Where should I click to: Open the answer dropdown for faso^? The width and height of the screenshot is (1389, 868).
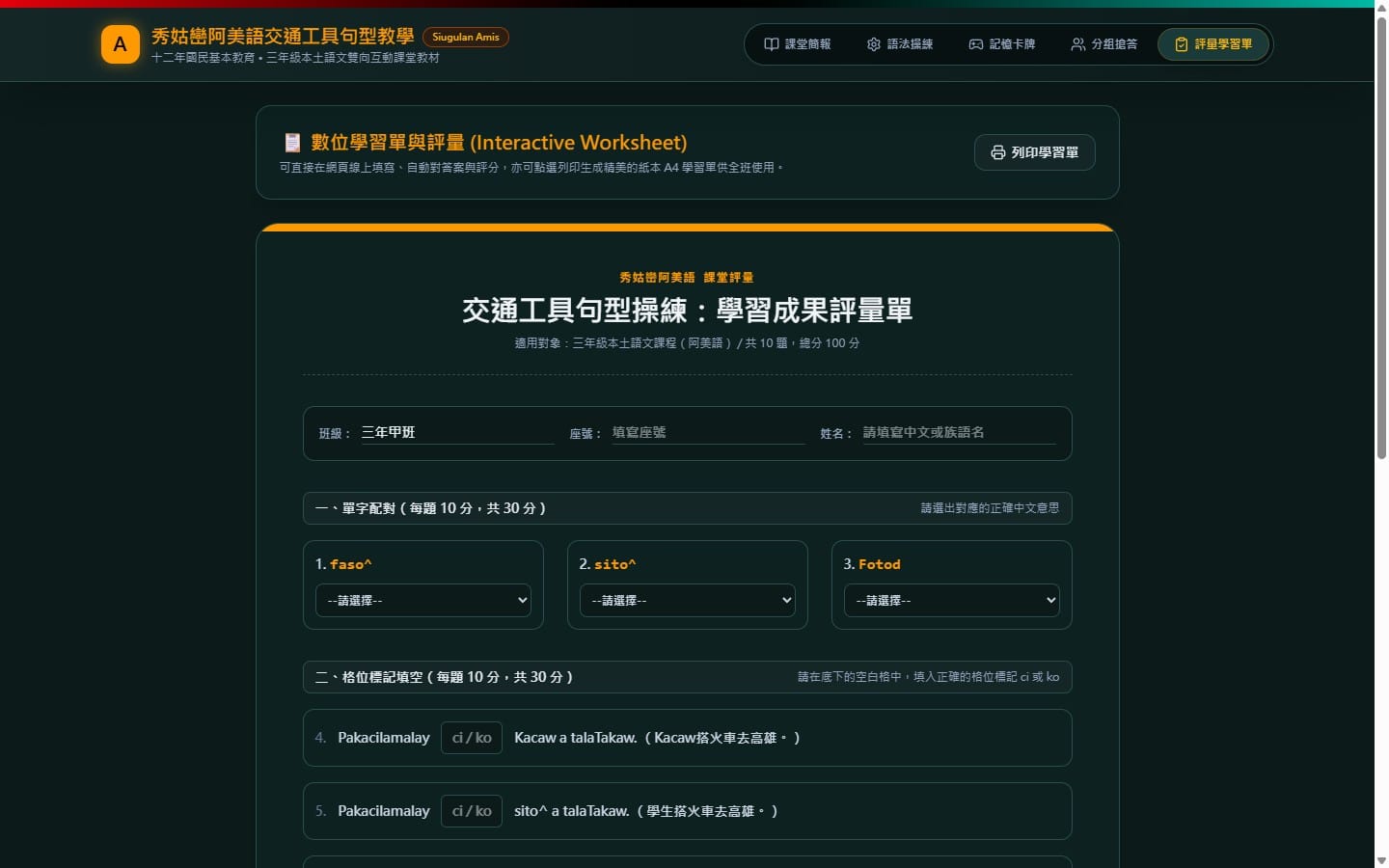pyautogui.click(x=423, y=600)
